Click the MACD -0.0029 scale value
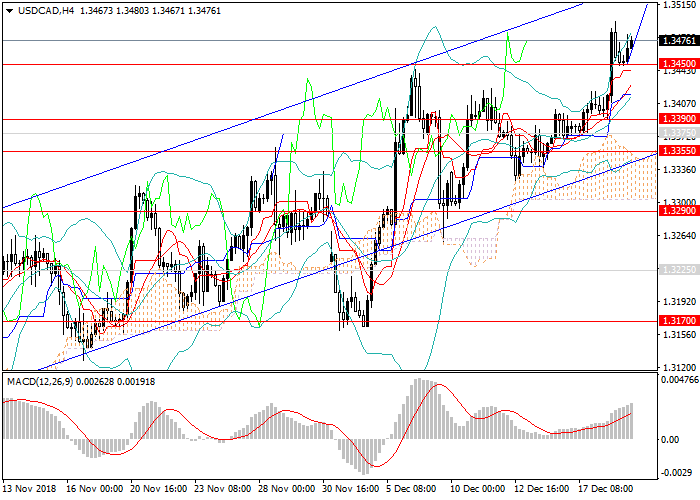The image size is (700, 500). [675, 470]
